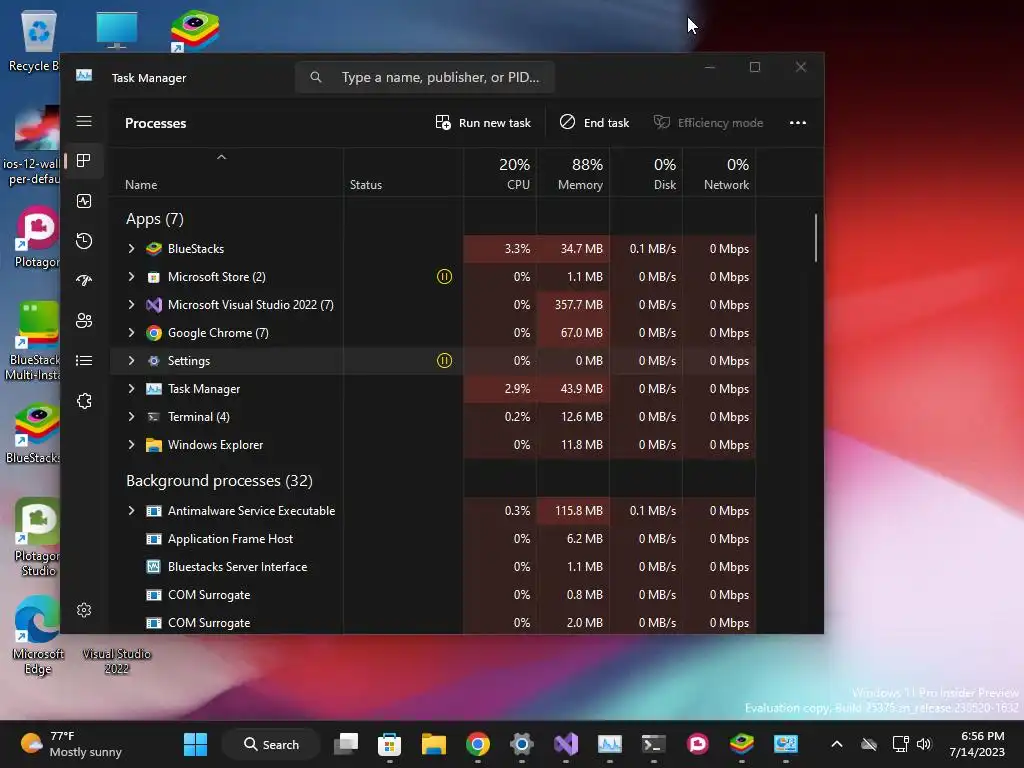Select the Microsoft Edge desktop shortcut
1024x768 pixels.
pos(38,636)
